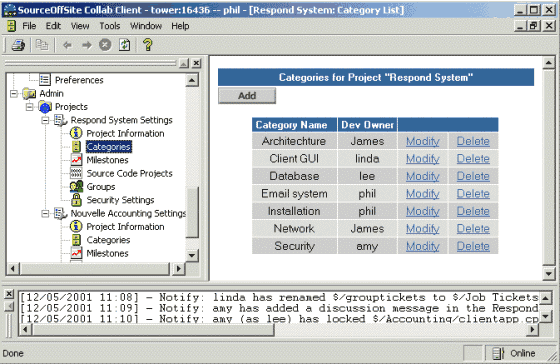Open the File menu

click(x=29, y=26)
